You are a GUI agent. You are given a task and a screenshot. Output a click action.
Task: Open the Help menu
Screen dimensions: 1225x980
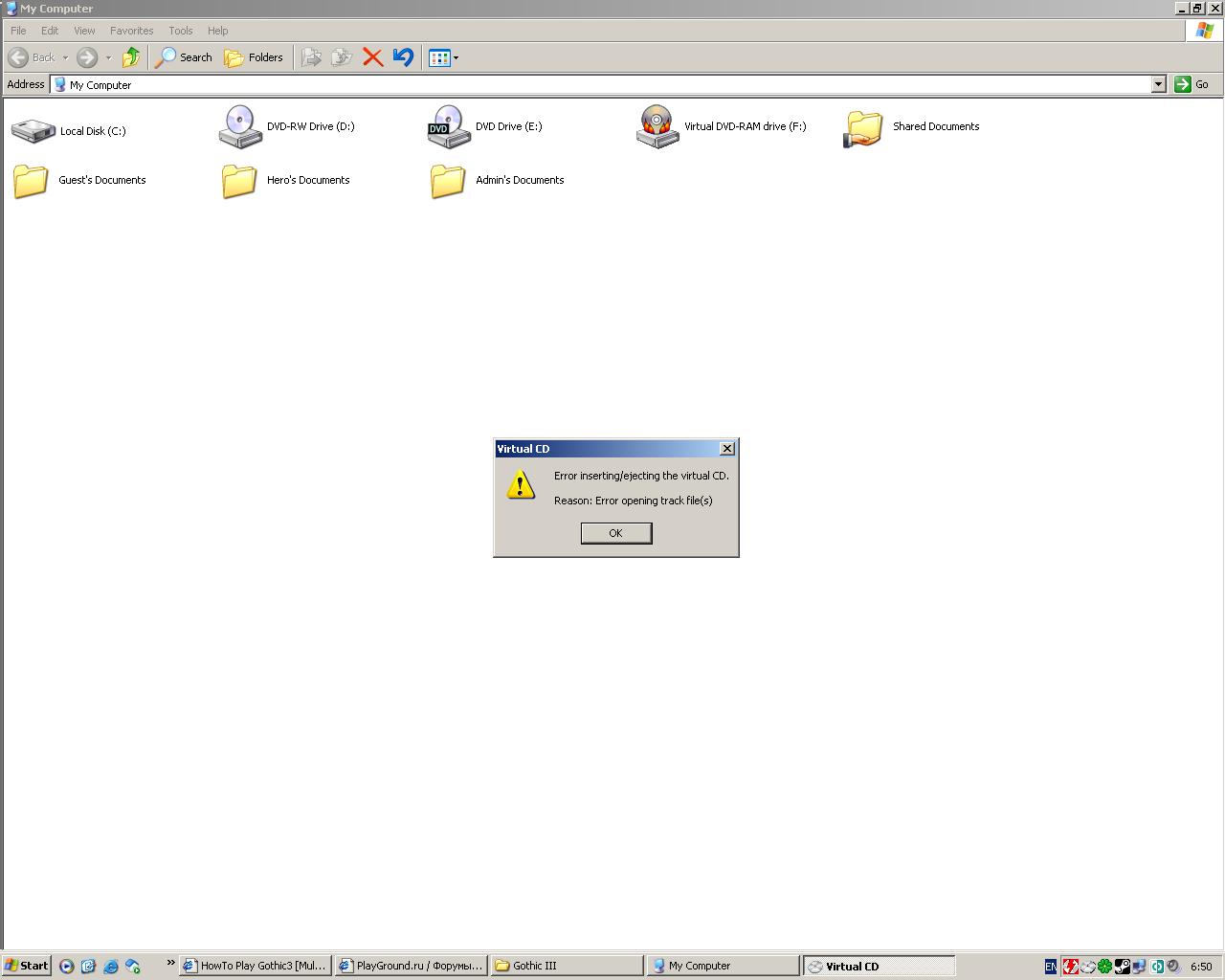217,31
